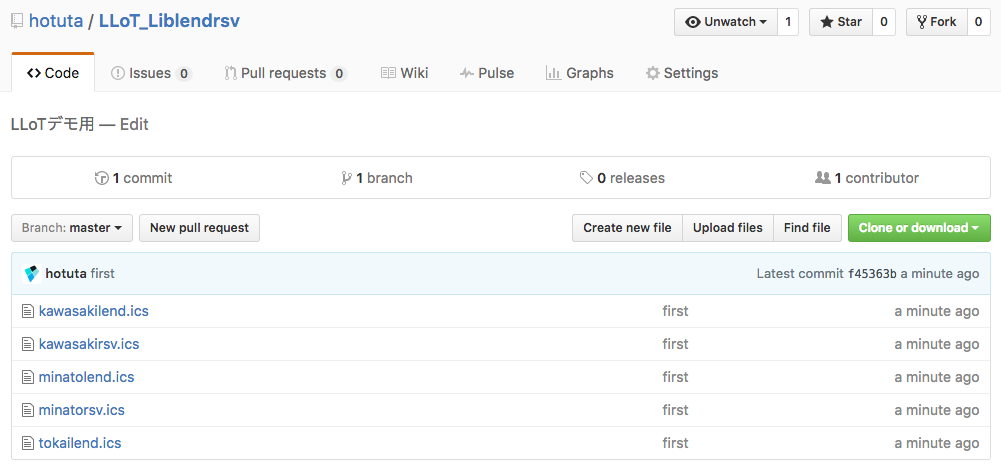
Task: Open the Graphs tab
Action: pyautogui.click(x=580, y=73)
